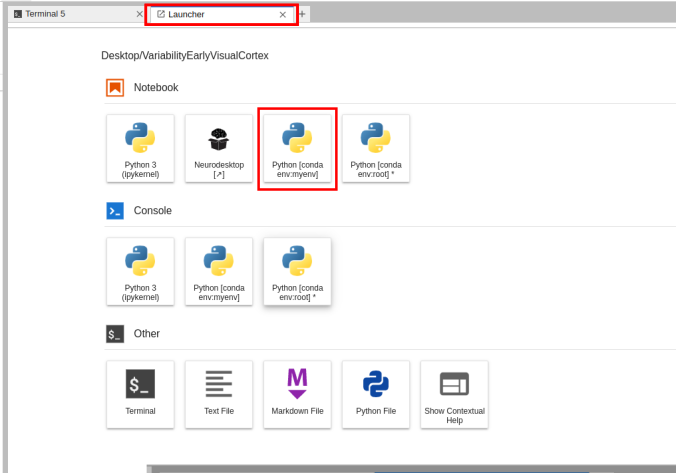Image resolution: width=676 pixels, height=473 pixels.
Task: Click the Console section header icon
Action: click(x=115, y=211)
